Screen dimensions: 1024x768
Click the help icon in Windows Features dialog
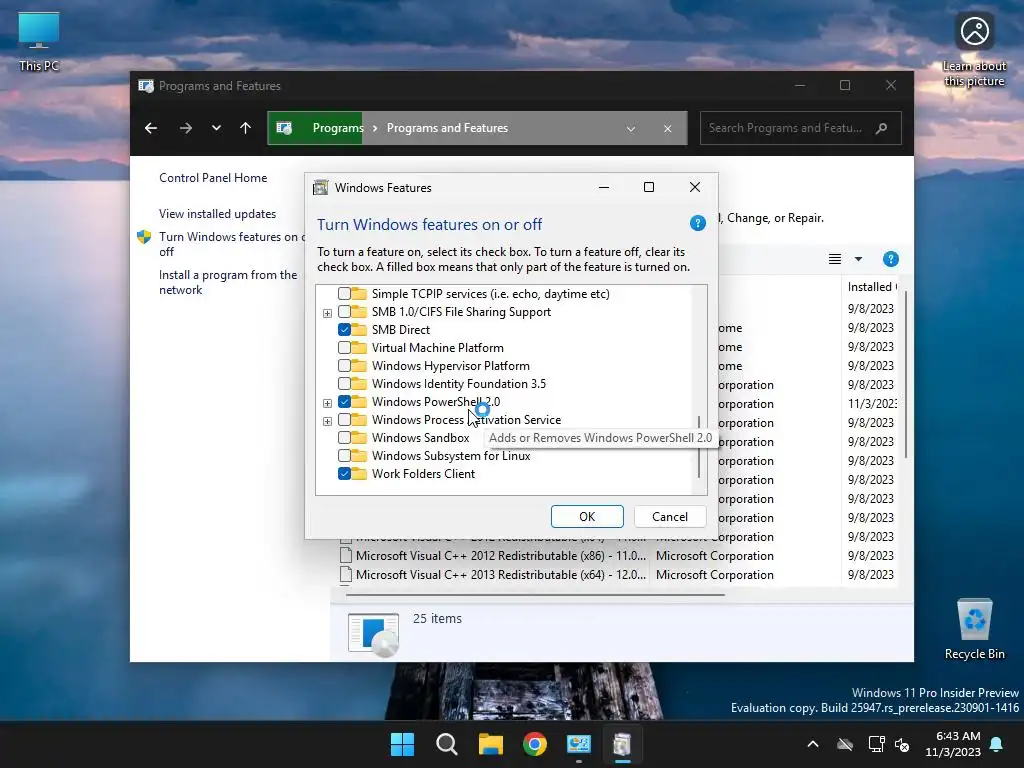[x=697, y=223]
